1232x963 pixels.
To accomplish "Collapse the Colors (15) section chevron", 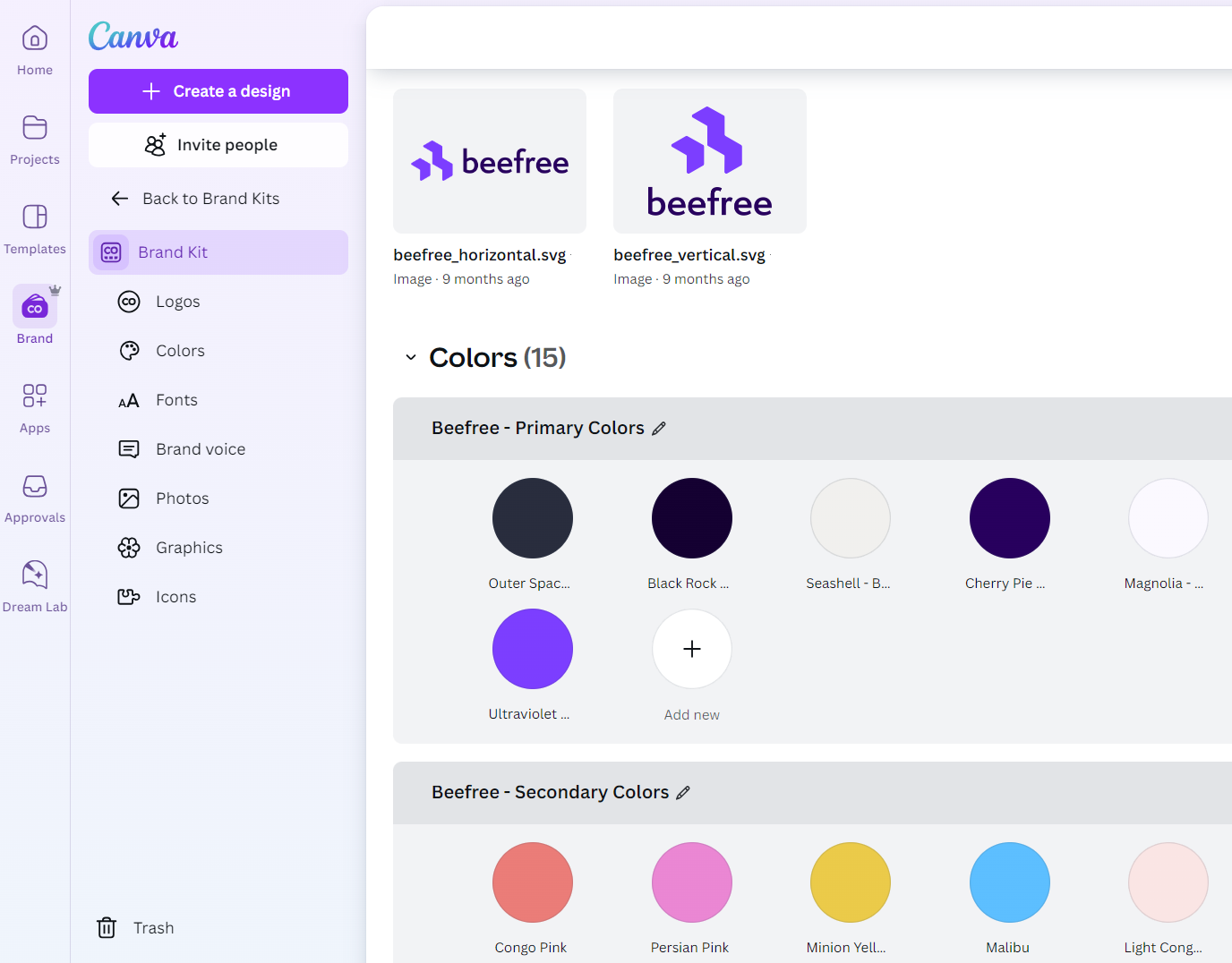I will (x=411, y=357).
